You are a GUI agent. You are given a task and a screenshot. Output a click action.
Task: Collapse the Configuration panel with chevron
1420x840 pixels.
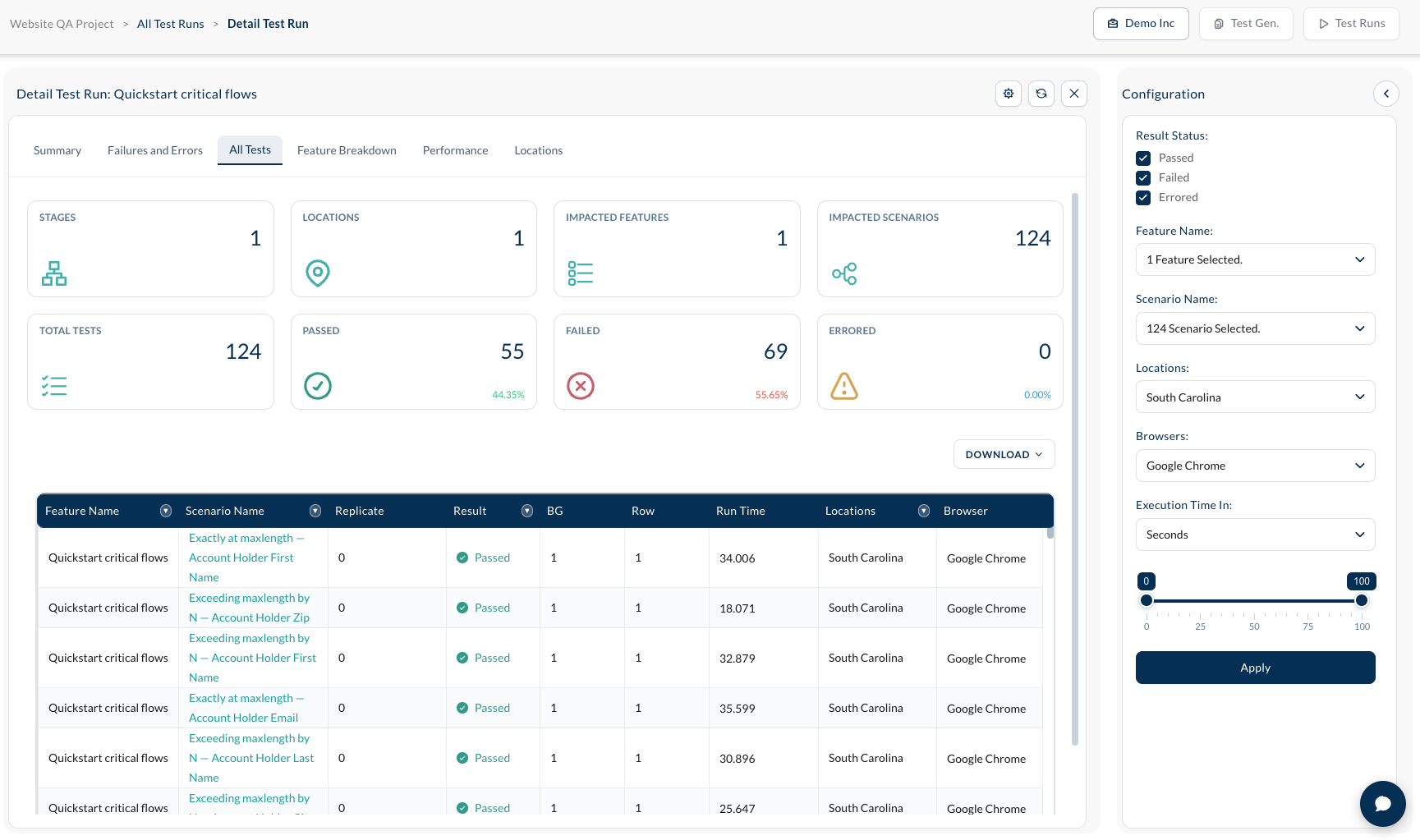coord(1386,94)
